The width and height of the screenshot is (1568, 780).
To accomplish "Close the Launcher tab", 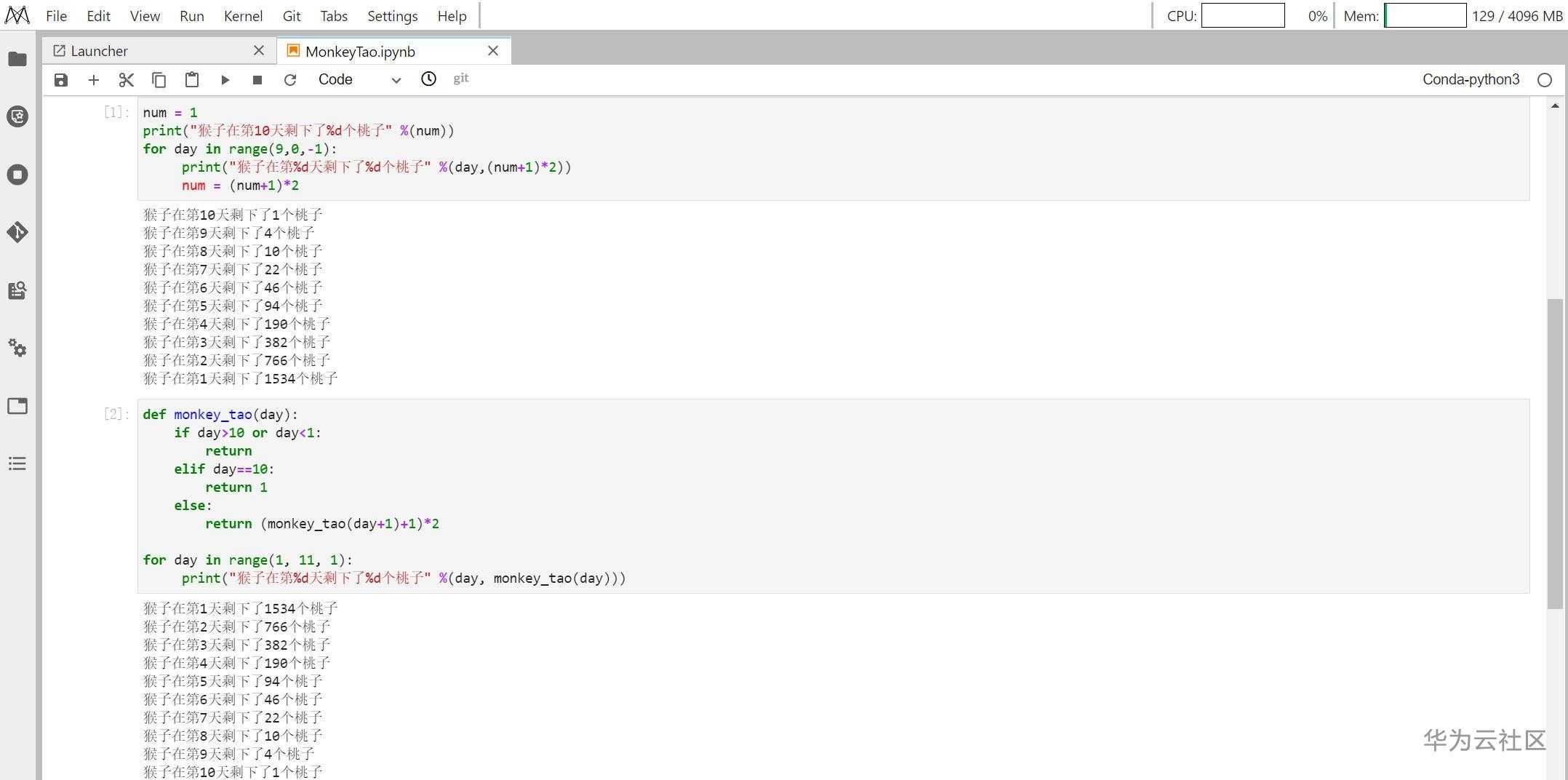I will click(x=259, y=50).
